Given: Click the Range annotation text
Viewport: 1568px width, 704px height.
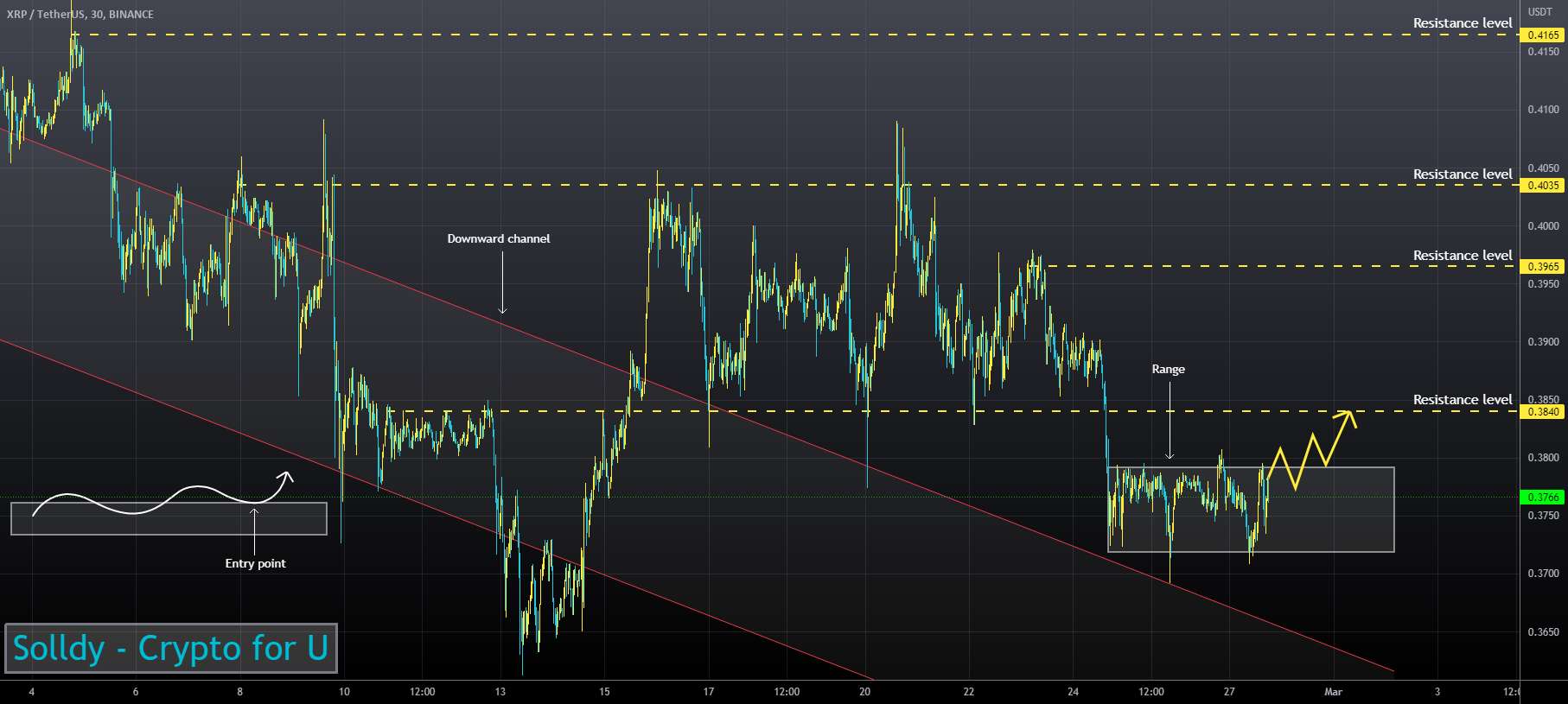Looking at the screenshot, I should pos(1168,369).
